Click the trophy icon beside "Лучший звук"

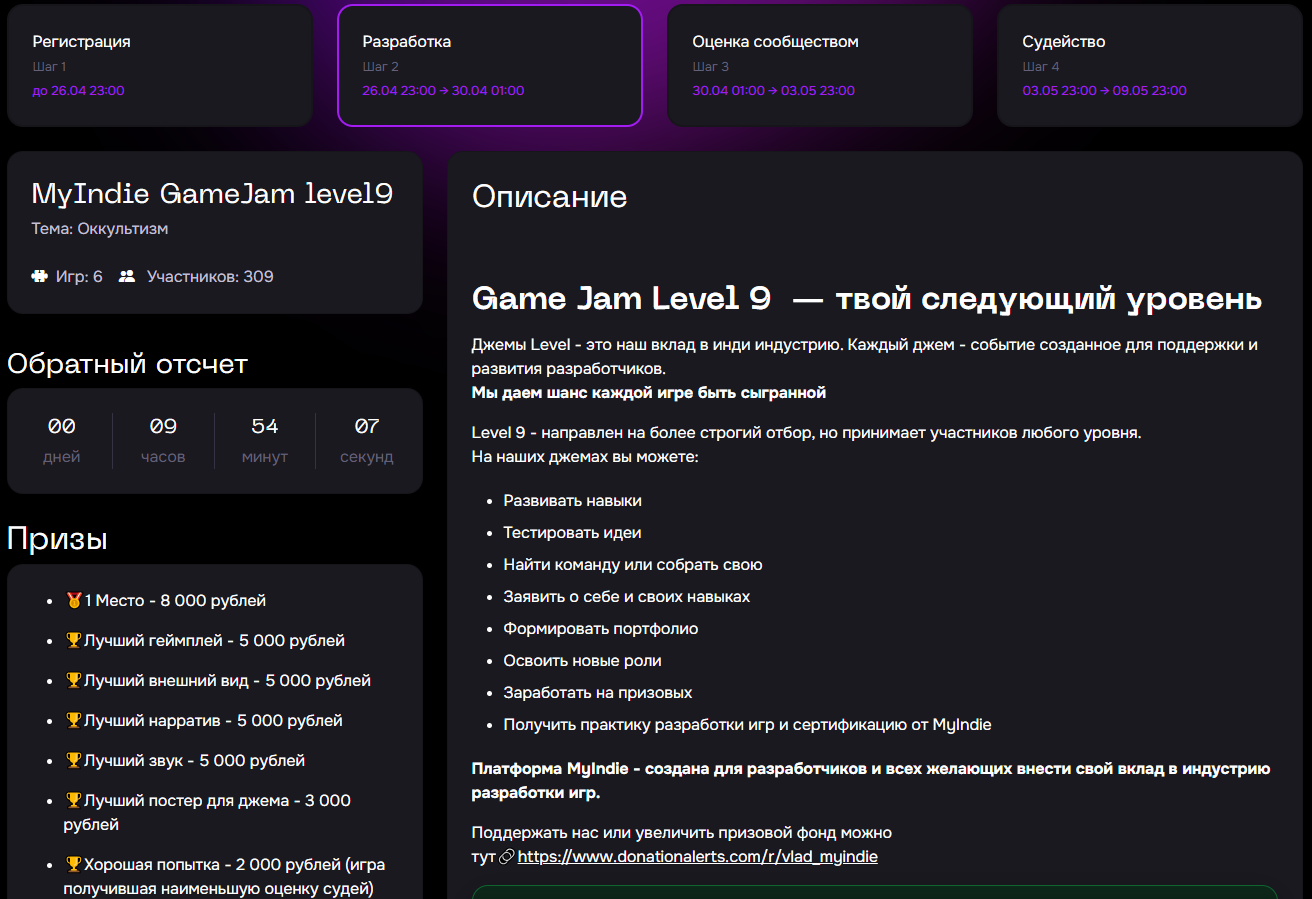73,761
